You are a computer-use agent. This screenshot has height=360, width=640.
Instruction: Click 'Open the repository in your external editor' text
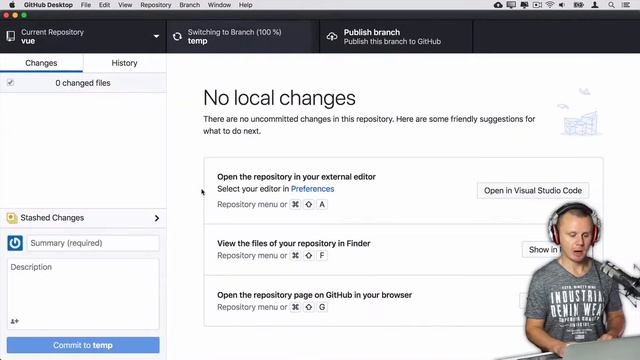[296, 177]
